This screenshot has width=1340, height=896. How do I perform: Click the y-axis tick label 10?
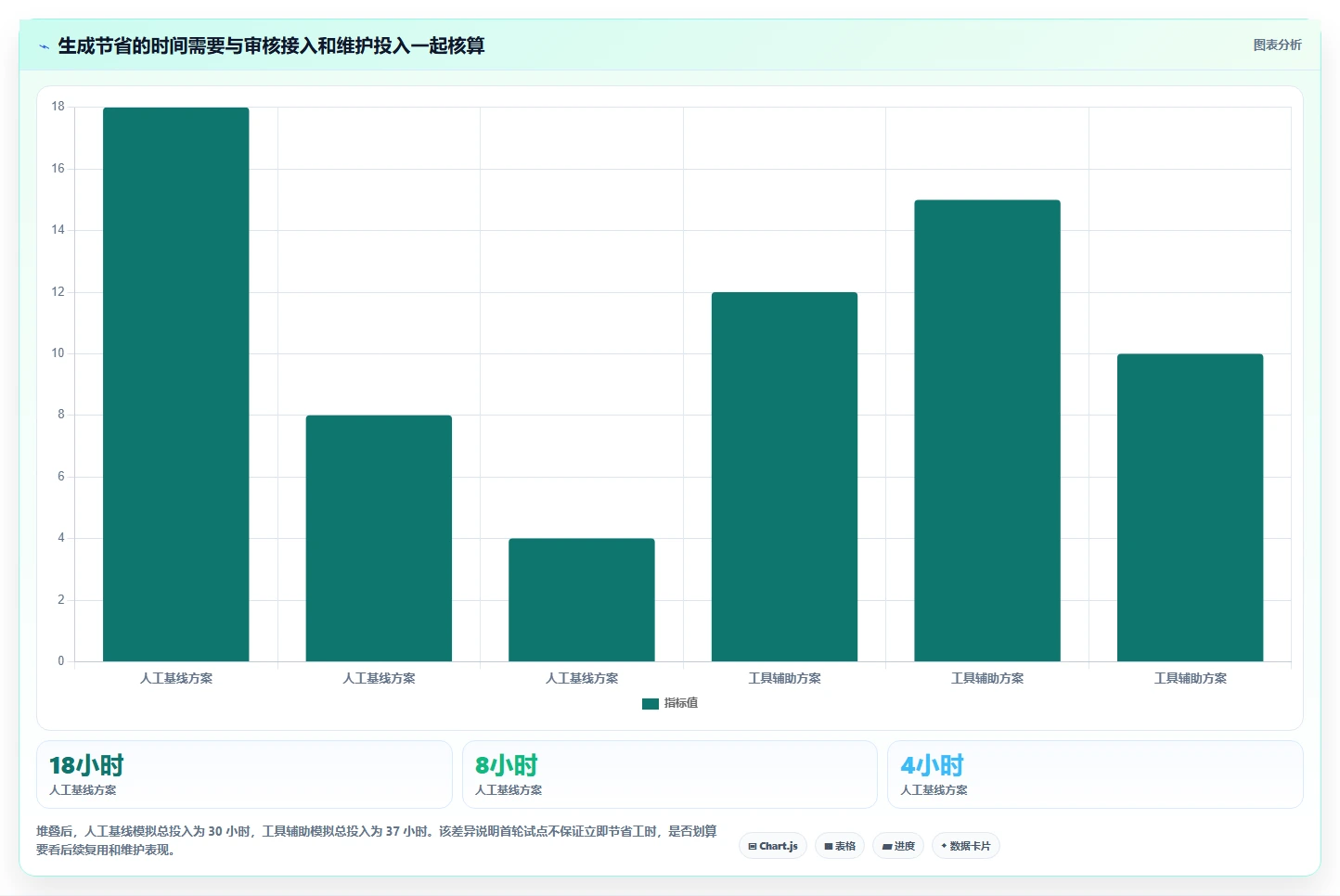(58, 353)
